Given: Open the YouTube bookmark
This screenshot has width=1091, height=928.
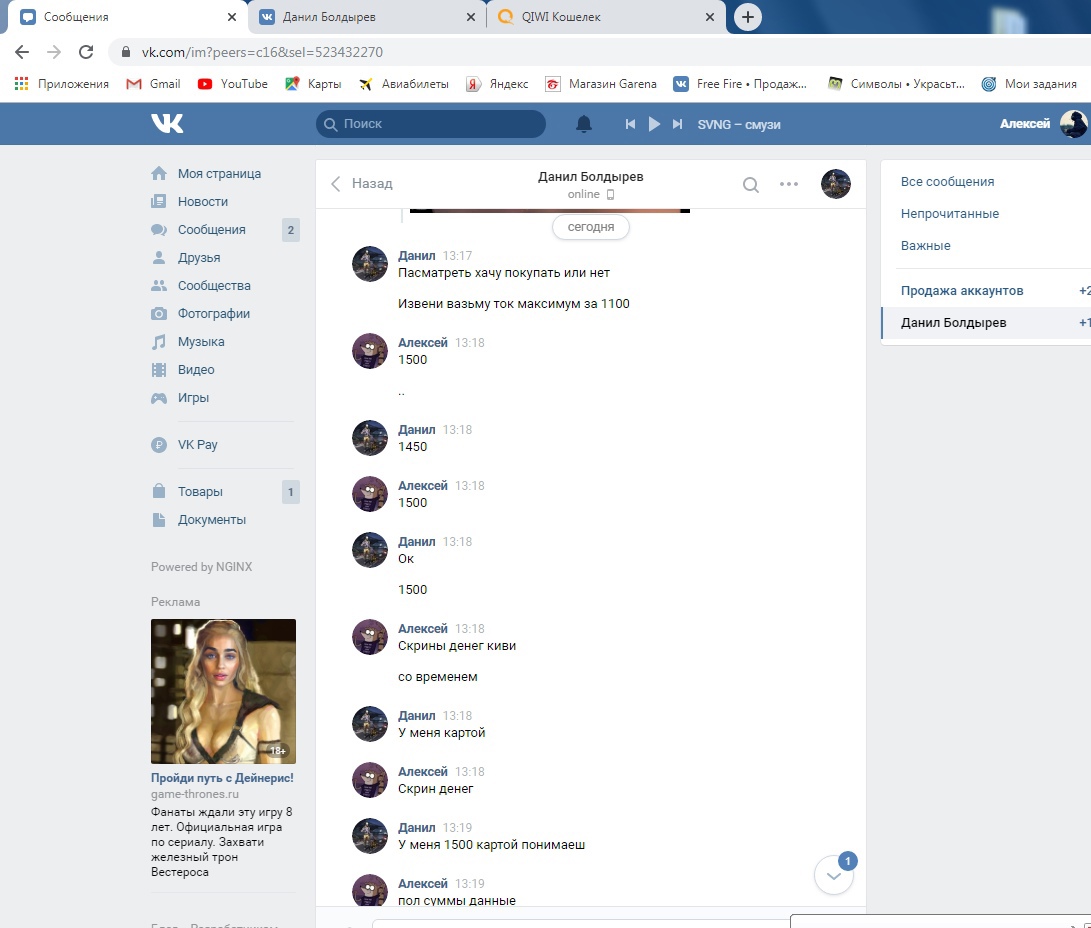Looking at the screenshot, I should tap(233, 84).
